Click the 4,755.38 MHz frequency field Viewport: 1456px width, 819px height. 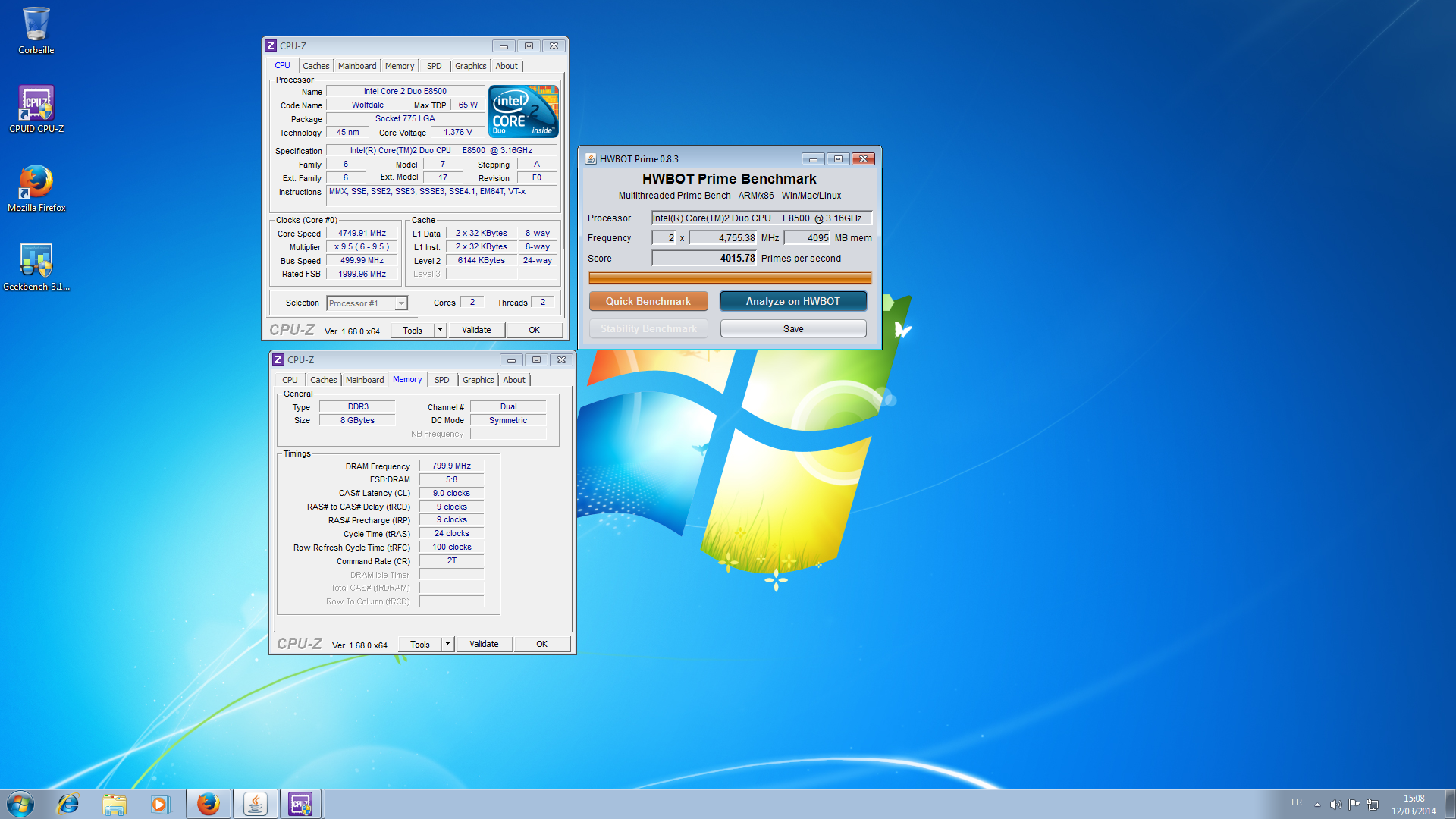(x=723, y=238)
